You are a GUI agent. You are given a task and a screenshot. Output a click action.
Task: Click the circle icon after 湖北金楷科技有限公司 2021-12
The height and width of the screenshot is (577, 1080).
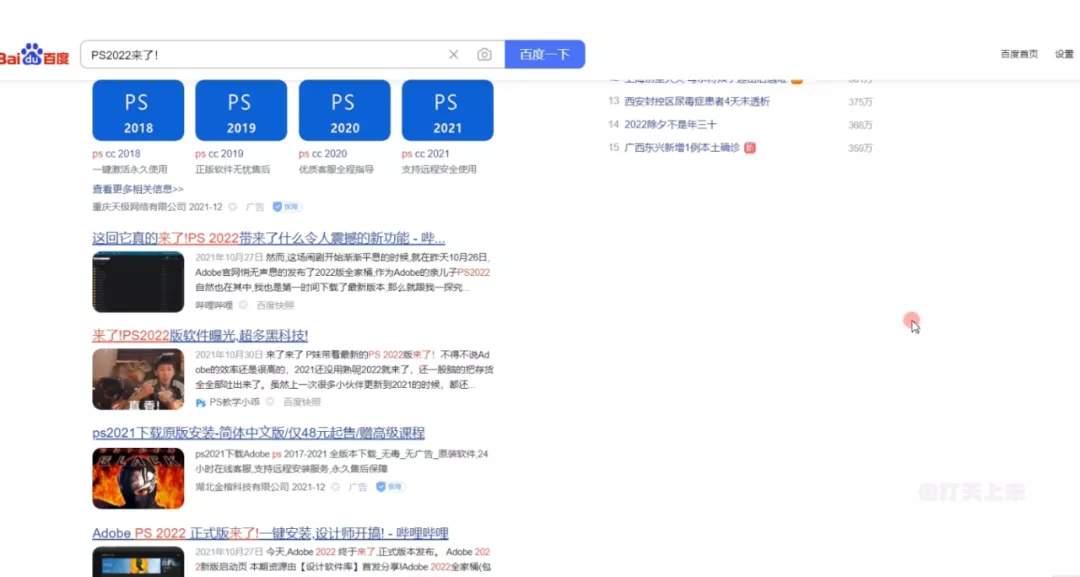[x=335, y=487]
